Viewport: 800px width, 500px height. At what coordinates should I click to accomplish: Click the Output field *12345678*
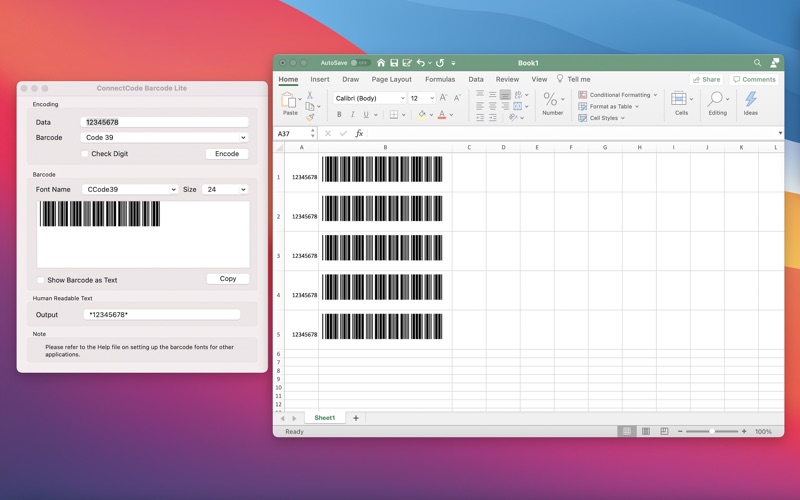click(x=162, y=314)
